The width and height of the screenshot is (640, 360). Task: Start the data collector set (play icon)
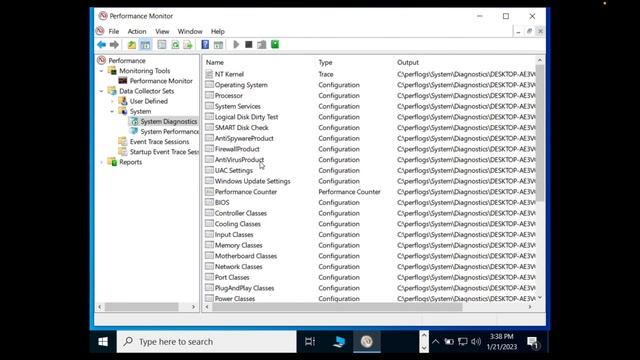click(236, 44)
